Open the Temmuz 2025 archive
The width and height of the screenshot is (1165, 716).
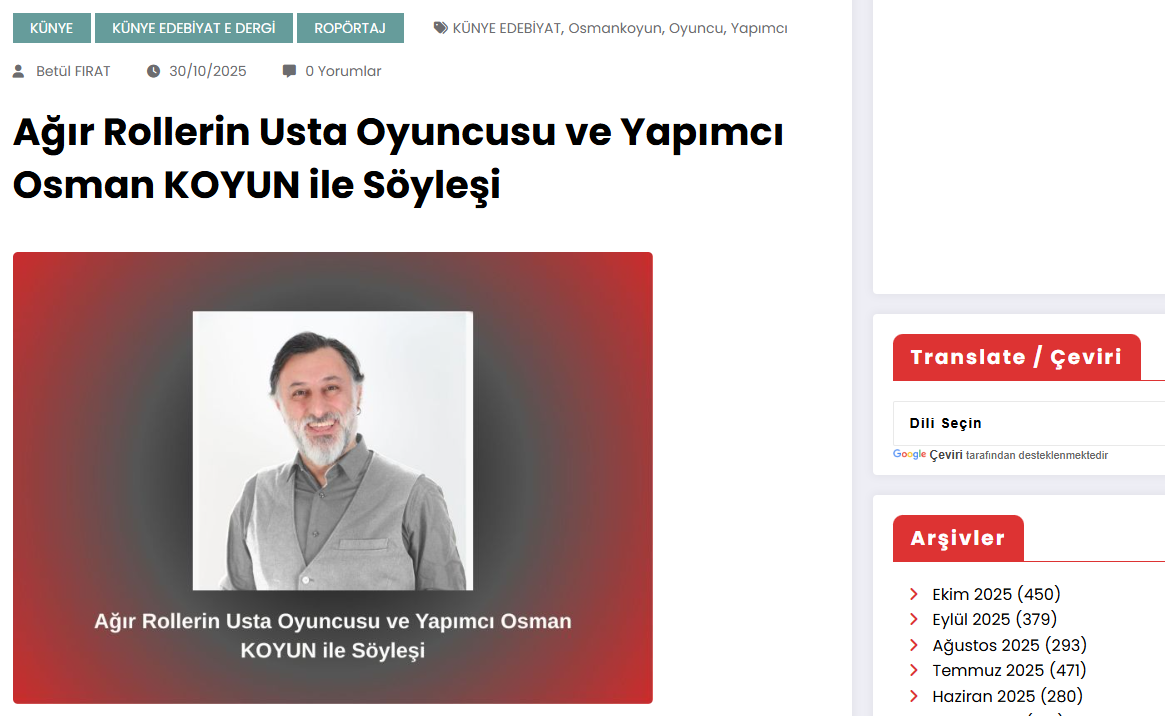[x=1009, y=671]
